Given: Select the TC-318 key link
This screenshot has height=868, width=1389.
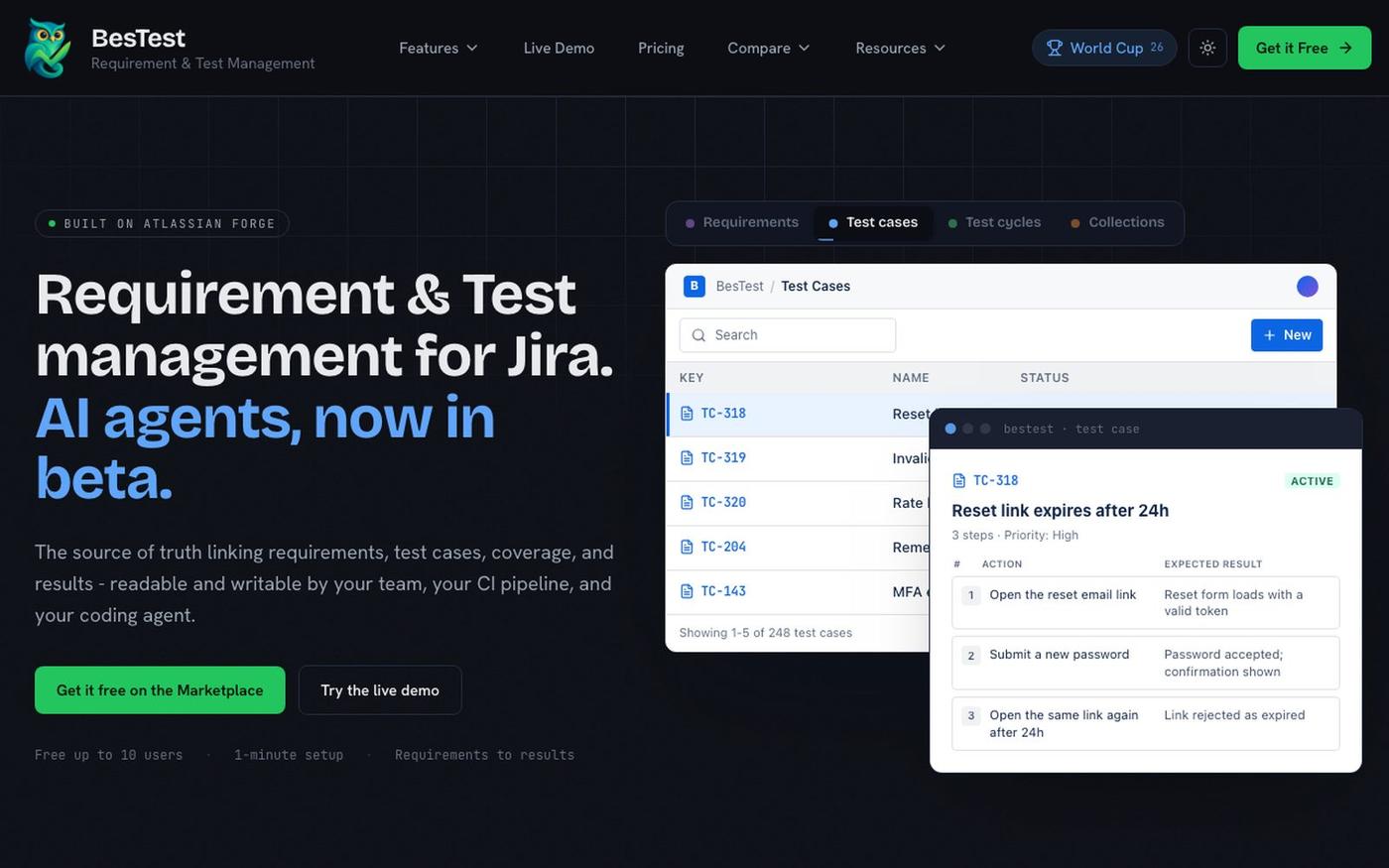Looking at the screenshot, I should (x=723, y=414).
